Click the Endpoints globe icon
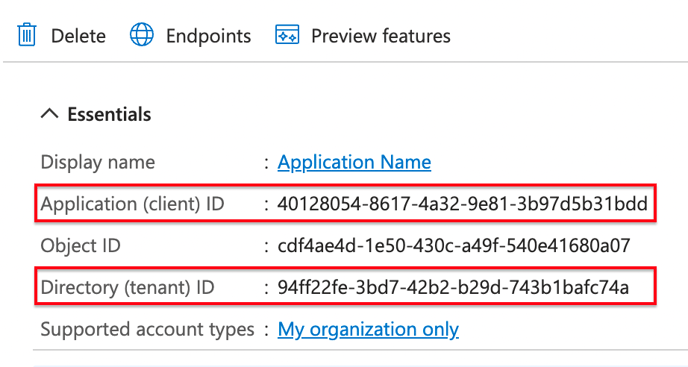Image resolution: width=688 pixels, height=367 pixels. pos(142,35)
